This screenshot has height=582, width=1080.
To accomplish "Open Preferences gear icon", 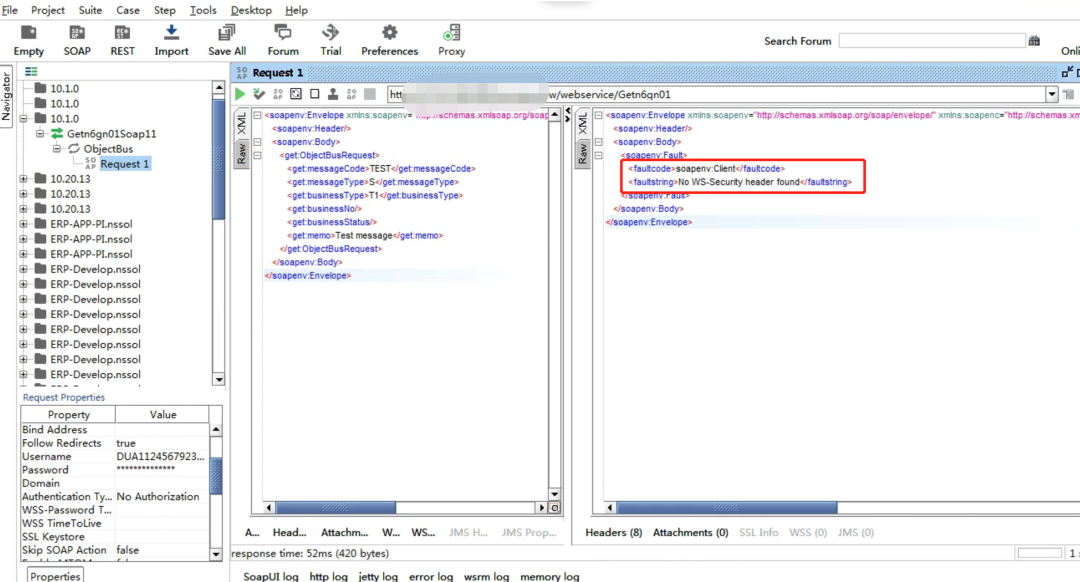I will pyautogui.click(x=390, y=32).
